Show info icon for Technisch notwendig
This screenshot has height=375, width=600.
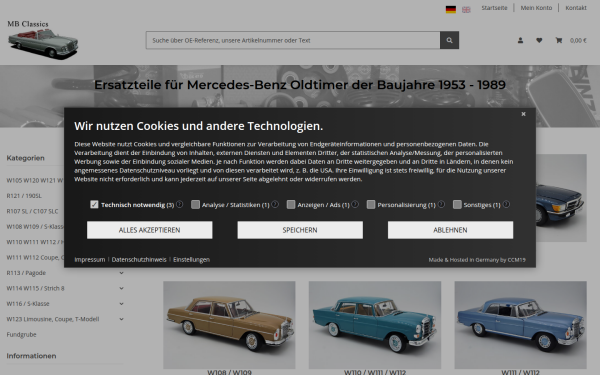pos(179,204)
